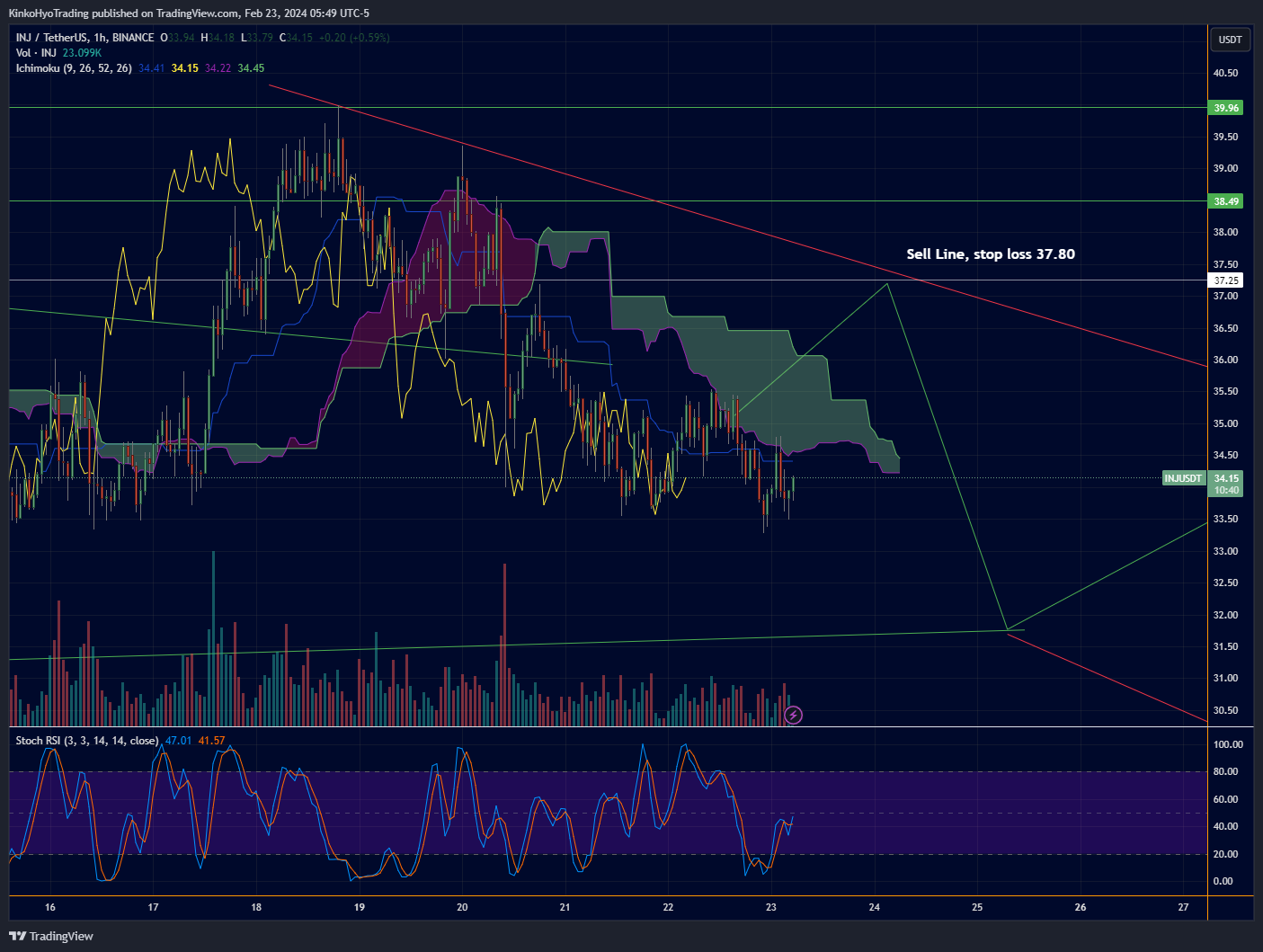Click date 24 on the time axis

coord(875,908)
